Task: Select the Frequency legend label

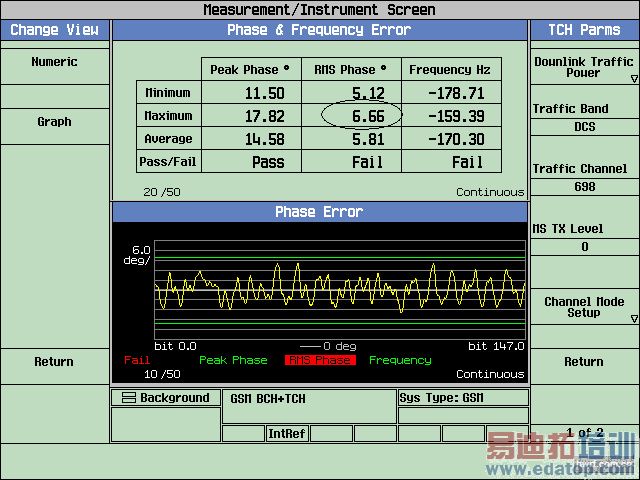Action: (x=400, y=360)
